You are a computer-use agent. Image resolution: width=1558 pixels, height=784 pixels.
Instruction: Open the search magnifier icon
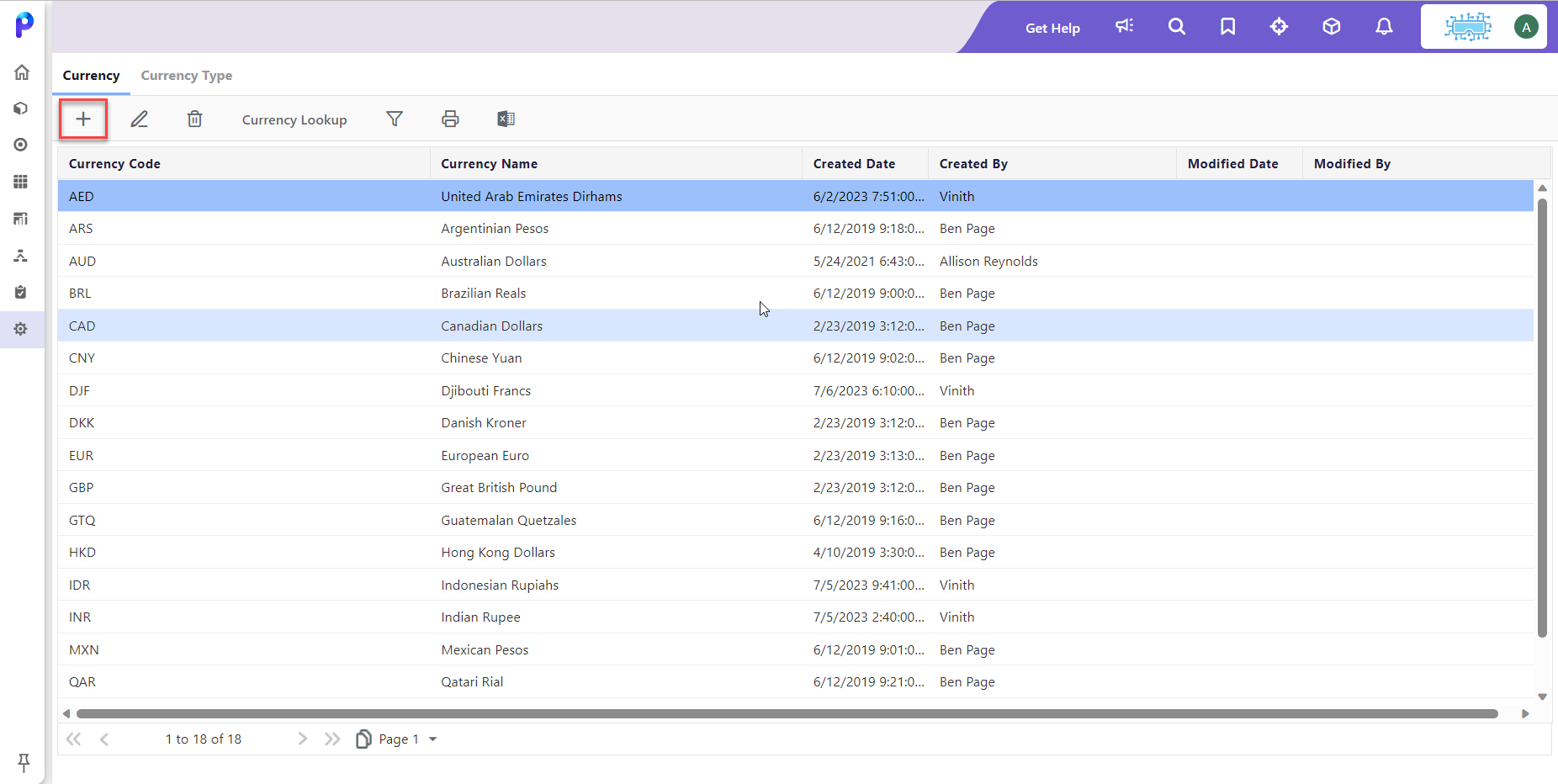pyautogui.click(x=1177, y=27)
